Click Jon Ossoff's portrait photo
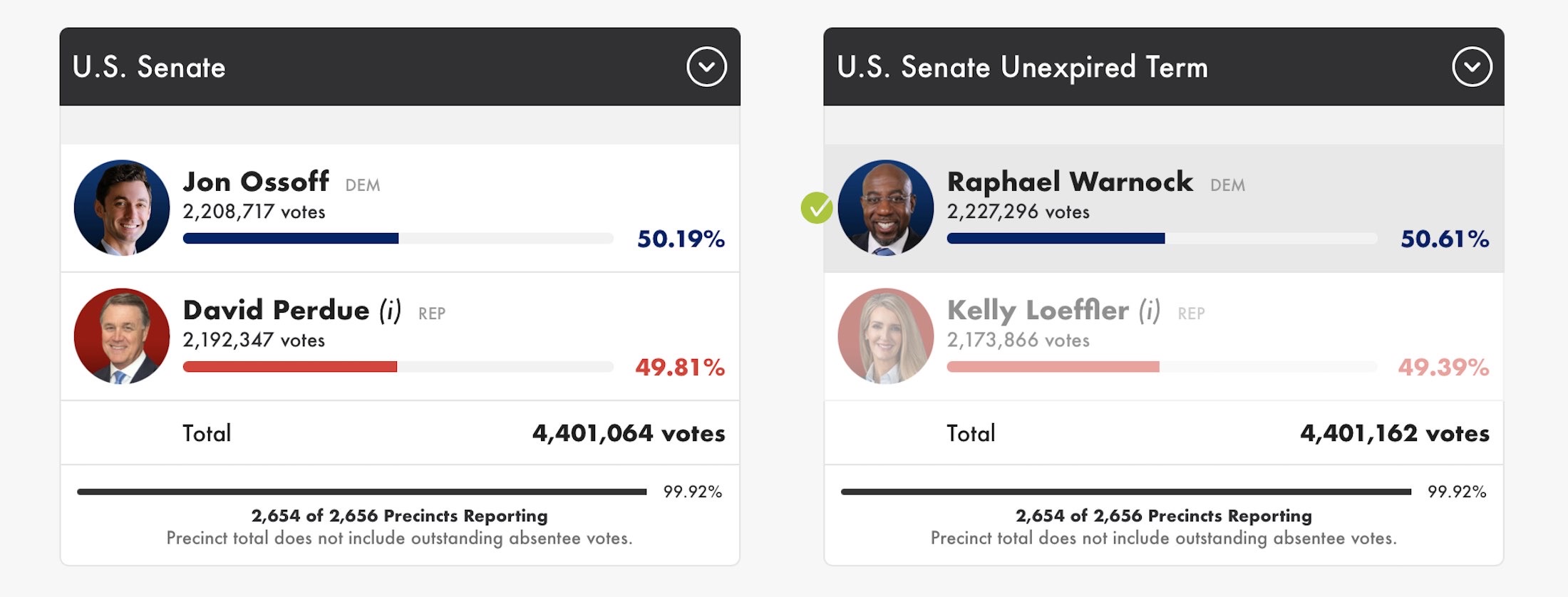This screenshot has height=597, width=1568. tap(122, 207)
